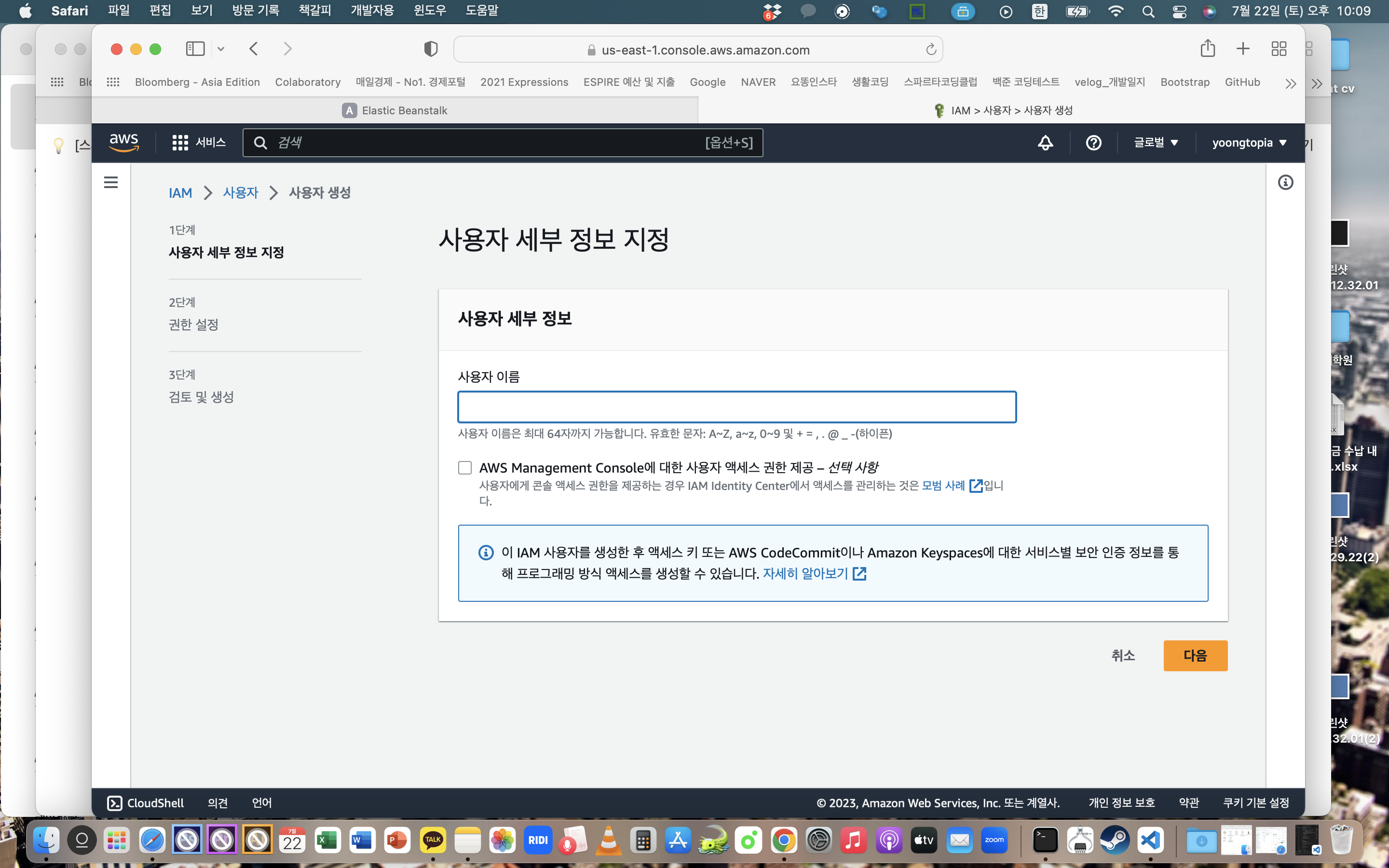Open Finder in the Dock
This screenshot has height=868, width=1389.
[46, 841]
